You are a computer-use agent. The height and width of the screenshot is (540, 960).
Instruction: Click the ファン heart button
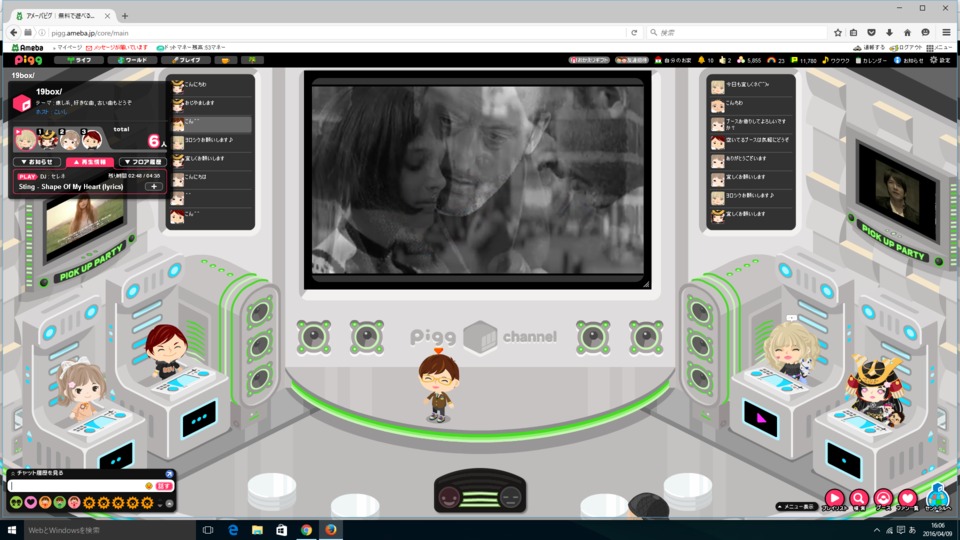click(907, 500)
